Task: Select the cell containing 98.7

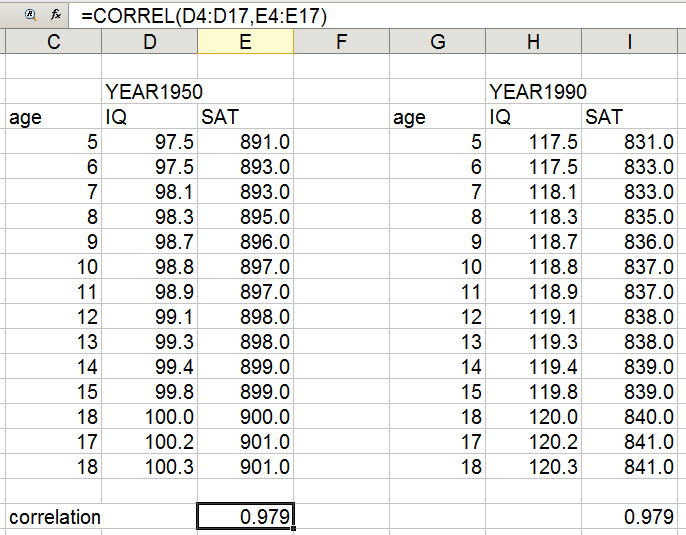Action: [x=150, y=241]
